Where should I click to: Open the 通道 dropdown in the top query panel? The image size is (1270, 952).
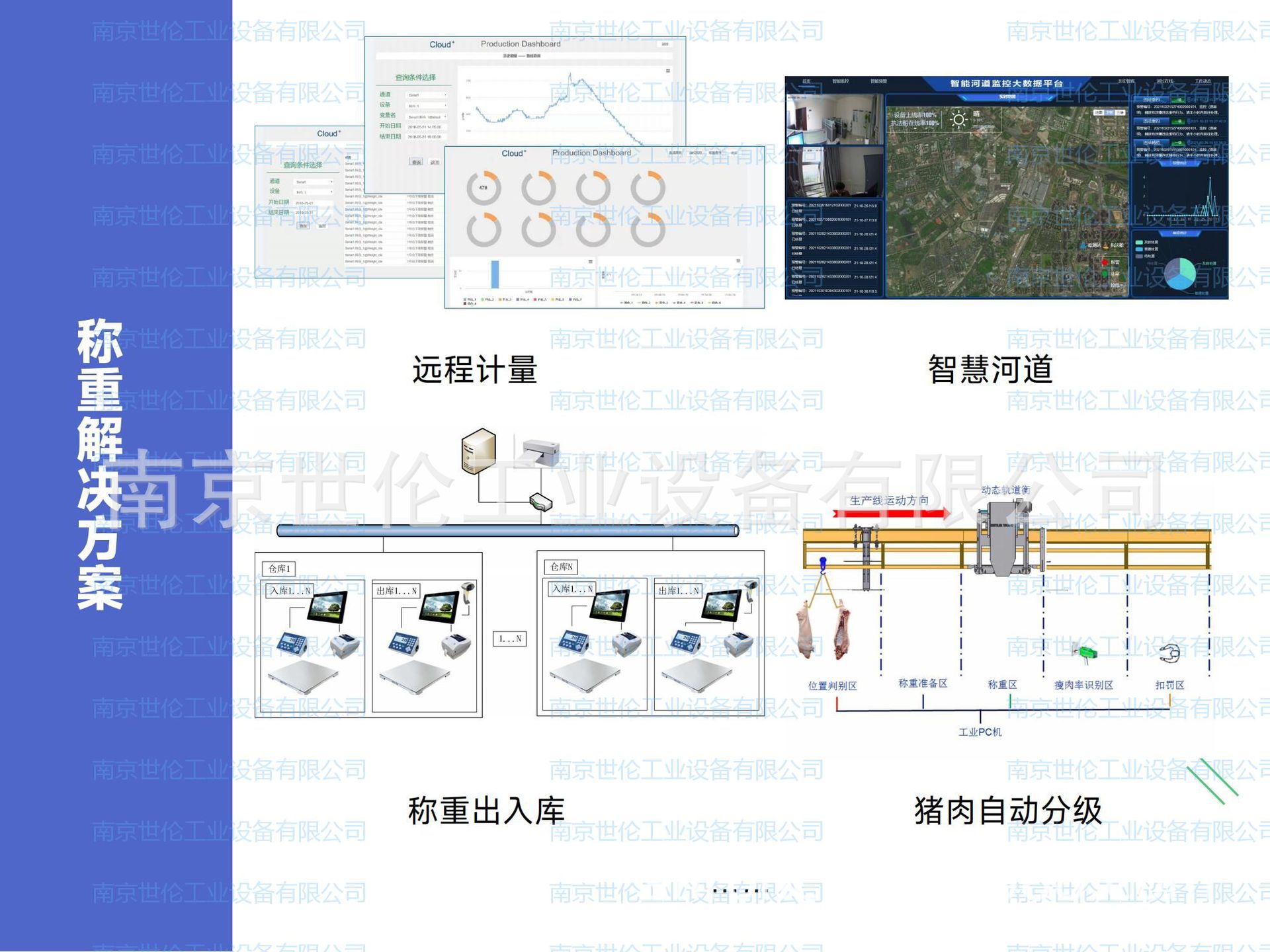pos(427,95)
